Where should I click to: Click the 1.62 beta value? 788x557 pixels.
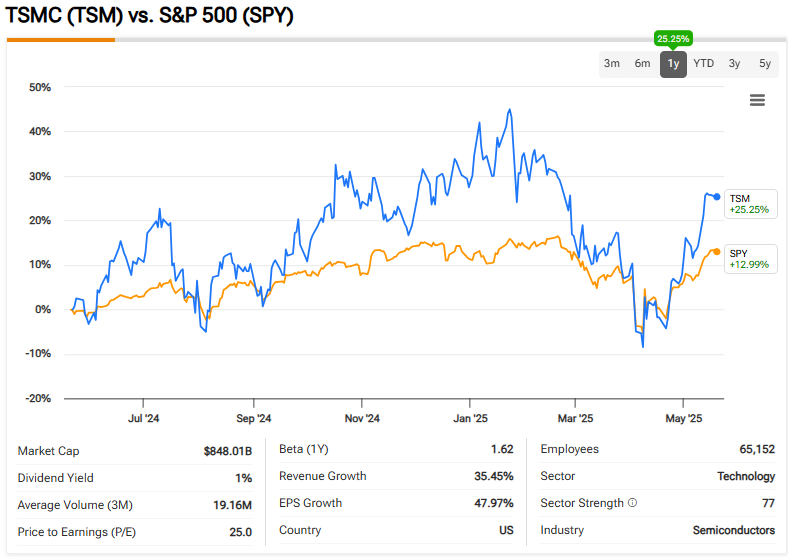click(x=502, y=449)
